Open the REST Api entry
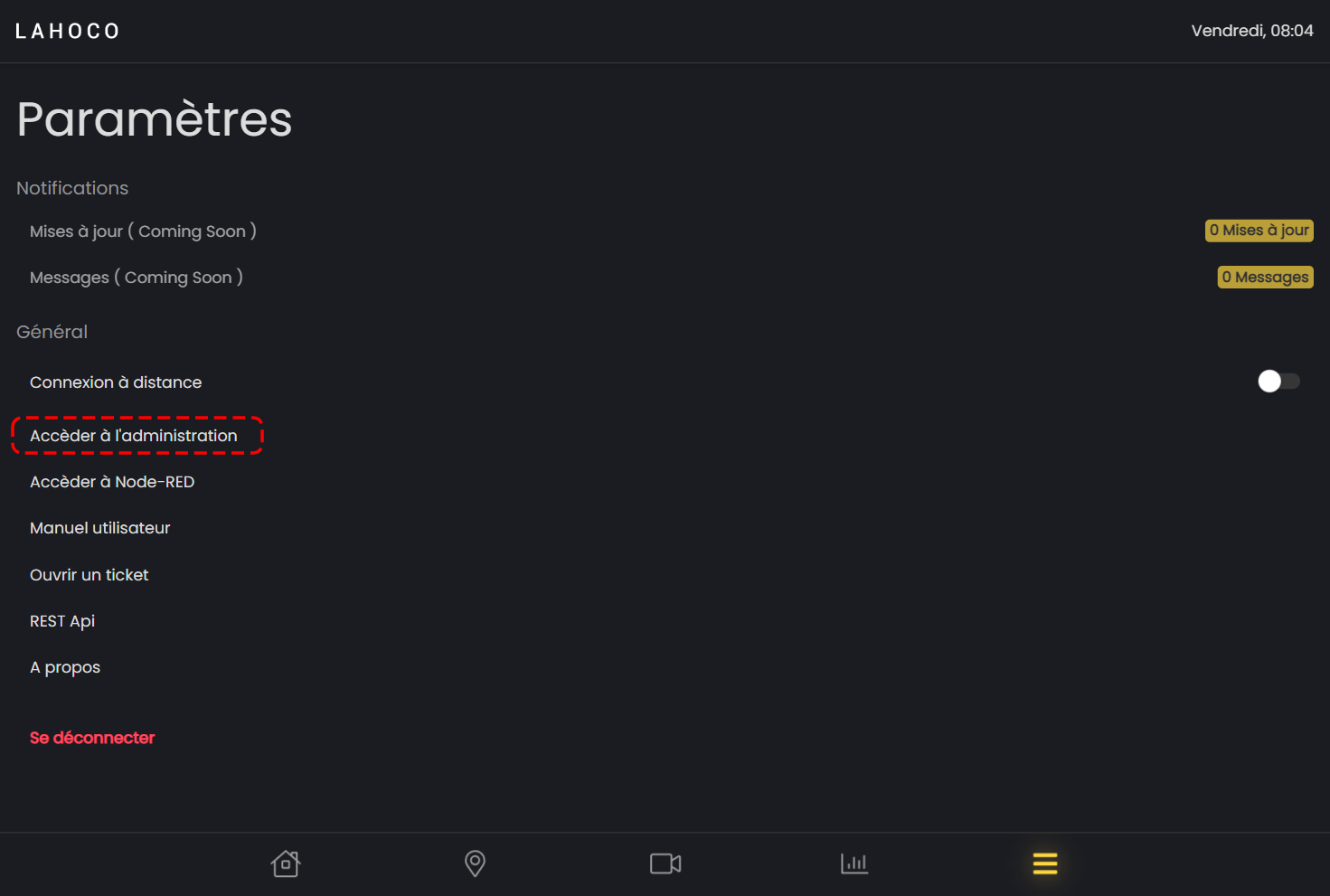Image resolution: width=1330 pixels, height=896 pixels. pos(62,621)
